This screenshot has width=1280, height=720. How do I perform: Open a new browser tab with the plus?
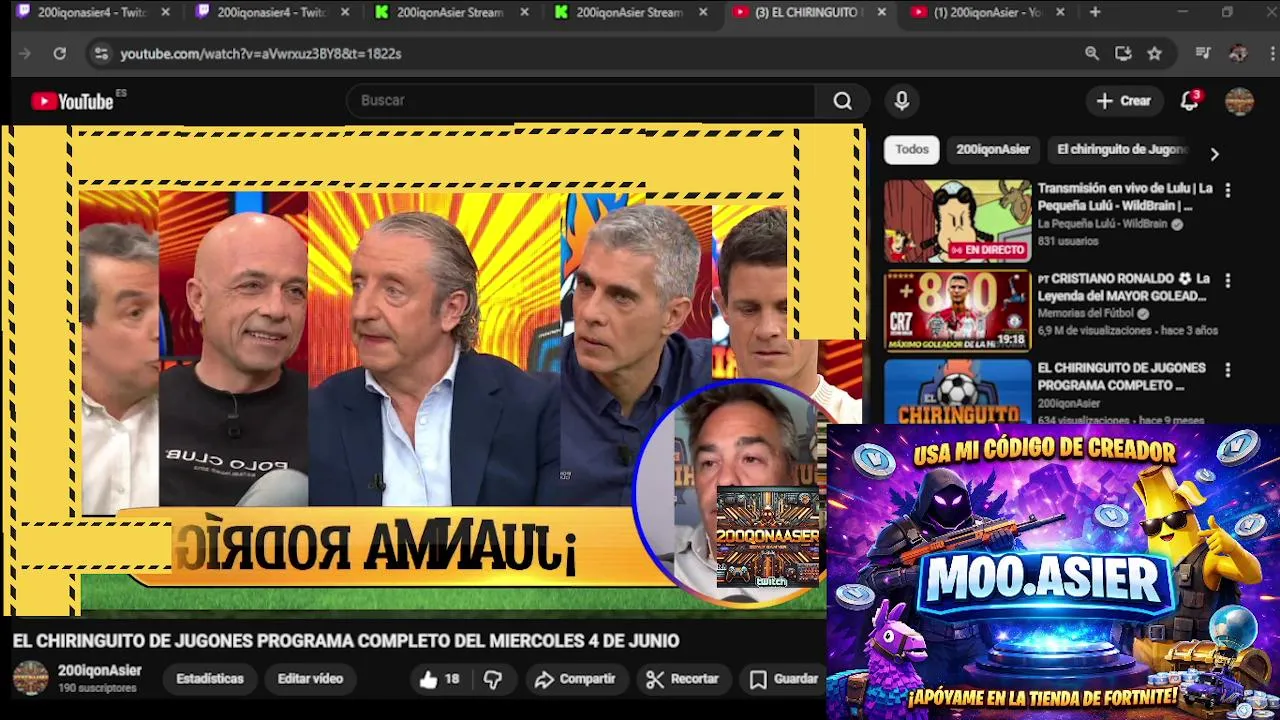coord(1095,12)
